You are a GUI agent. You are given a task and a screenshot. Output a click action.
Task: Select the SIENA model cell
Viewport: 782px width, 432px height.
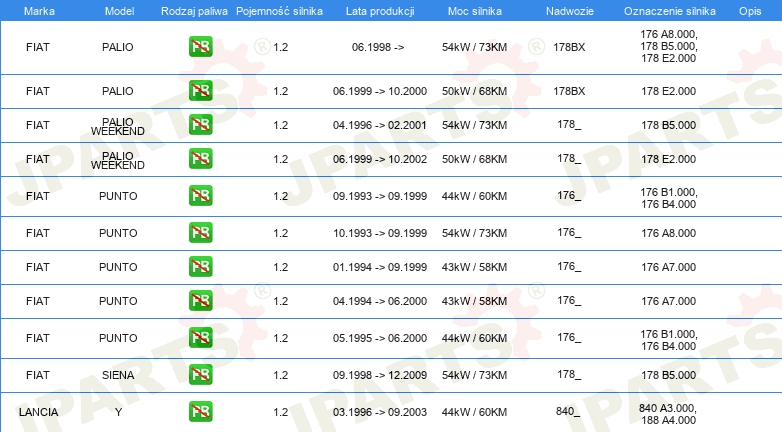[x=118, y=375]
